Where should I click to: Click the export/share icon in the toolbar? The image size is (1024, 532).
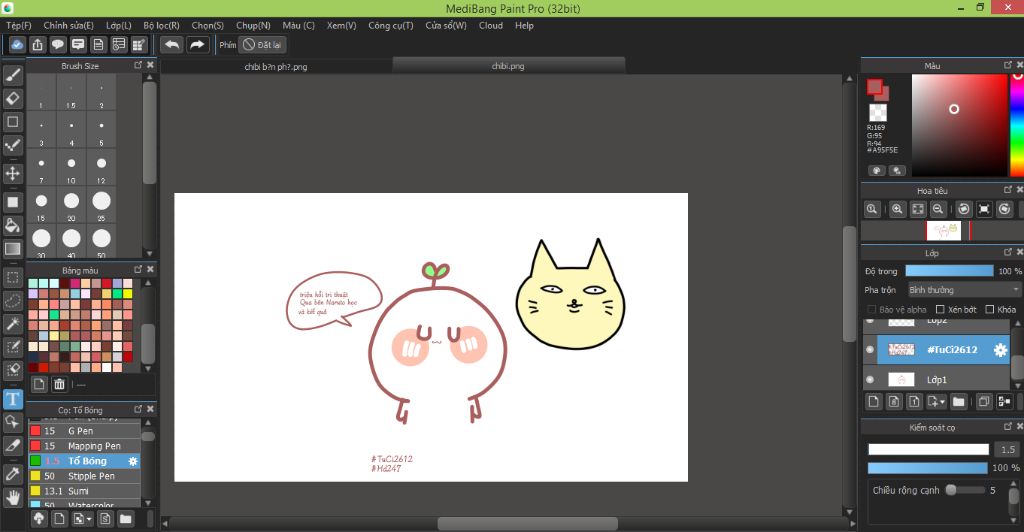coord(38,44)
